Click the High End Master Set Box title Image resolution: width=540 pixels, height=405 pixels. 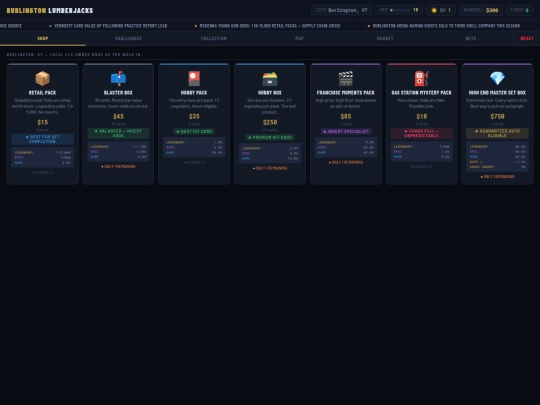point(497,93)
